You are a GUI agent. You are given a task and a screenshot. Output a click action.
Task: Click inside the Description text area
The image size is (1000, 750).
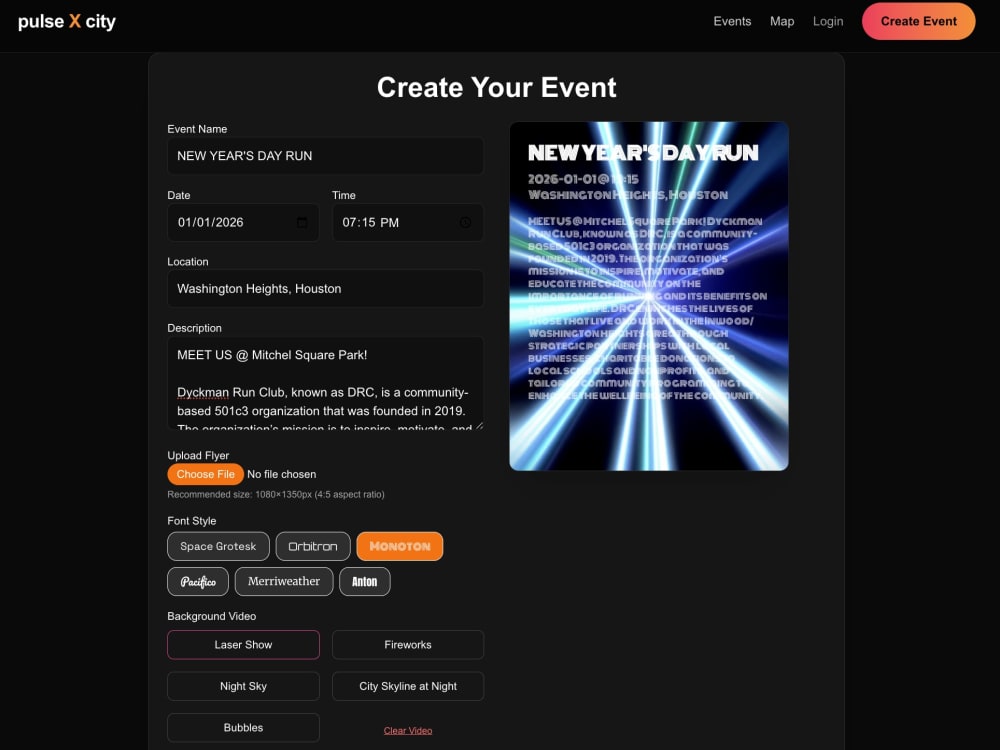pyautogui.click(x=325, y=383)
